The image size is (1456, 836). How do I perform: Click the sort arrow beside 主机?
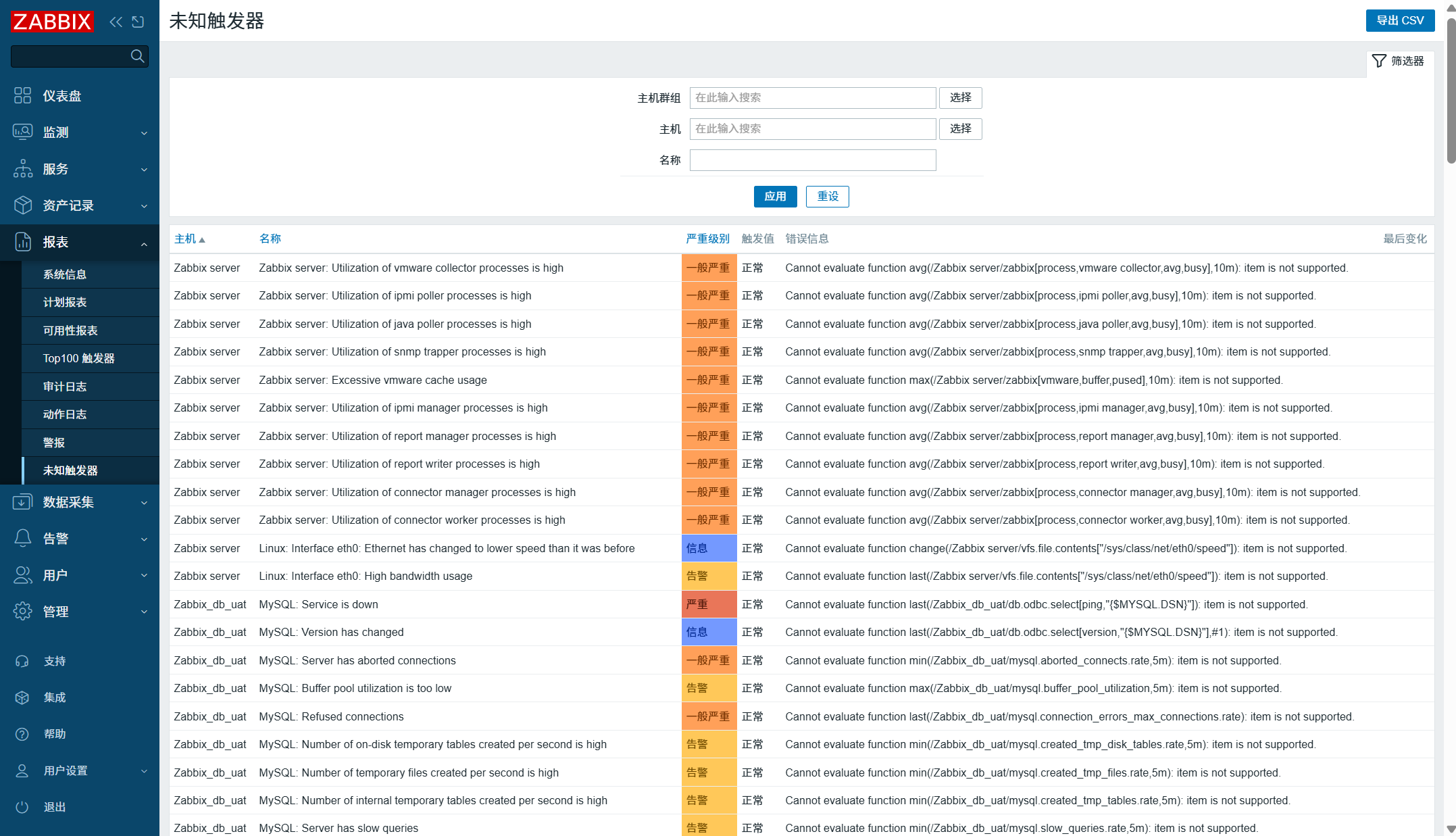(x=202, y=239)
